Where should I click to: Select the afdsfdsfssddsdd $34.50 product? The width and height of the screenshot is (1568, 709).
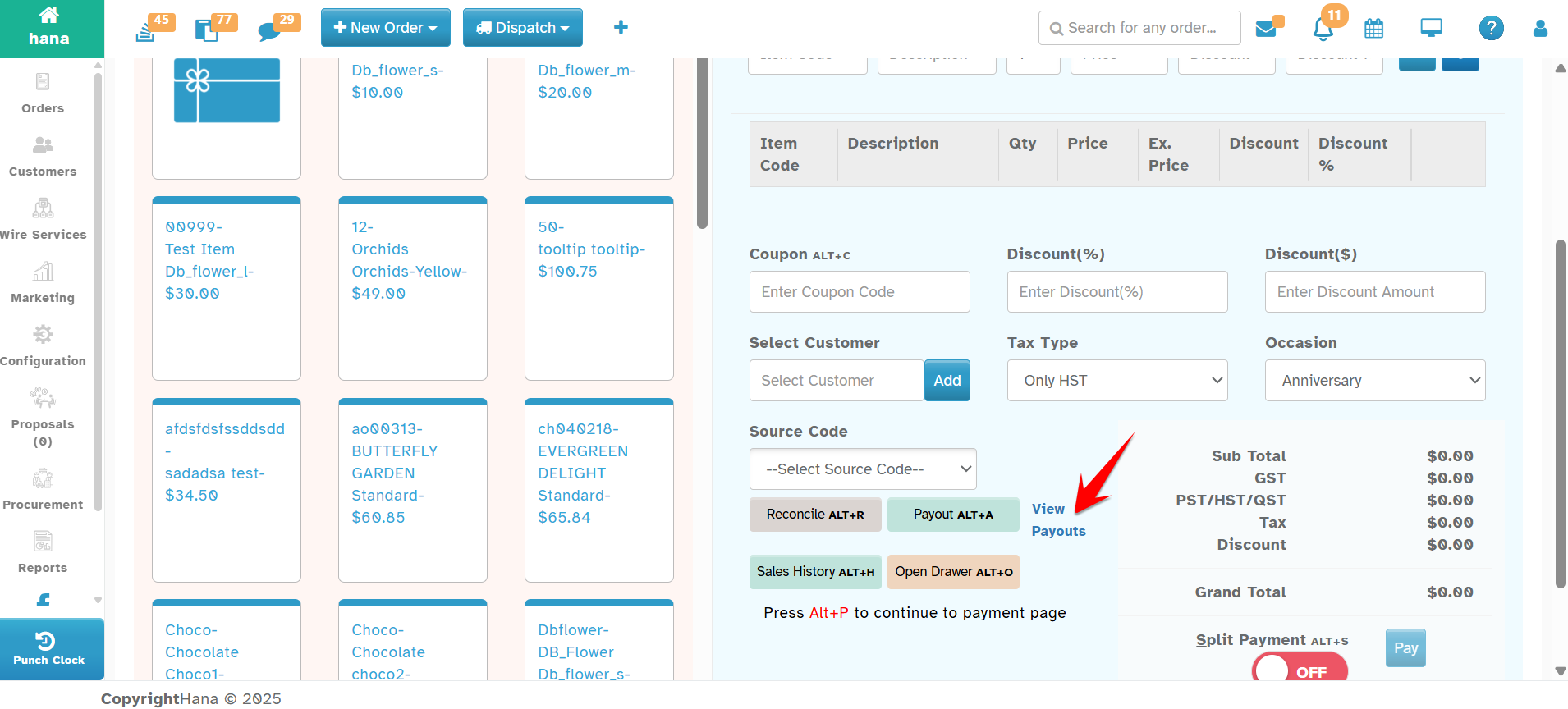(x=227, y=490)
